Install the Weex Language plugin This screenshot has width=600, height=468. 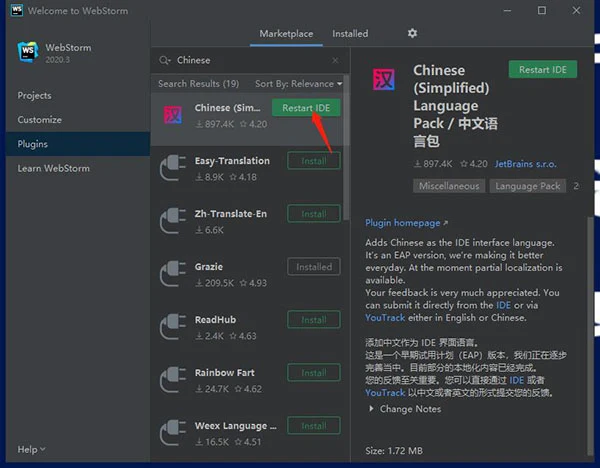pyautogui.click(x=314, y=426)
